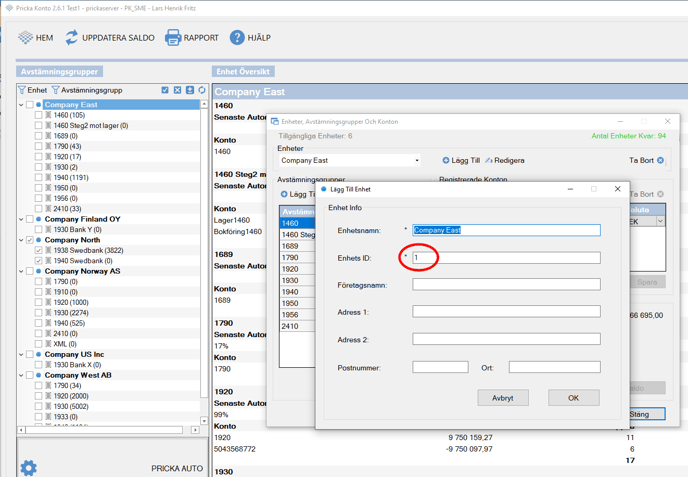Image resolution: width=688 pixels, height=477 pixels.
Task: Click the uncheck-all X icon in tree header
Action: [177, 90]
